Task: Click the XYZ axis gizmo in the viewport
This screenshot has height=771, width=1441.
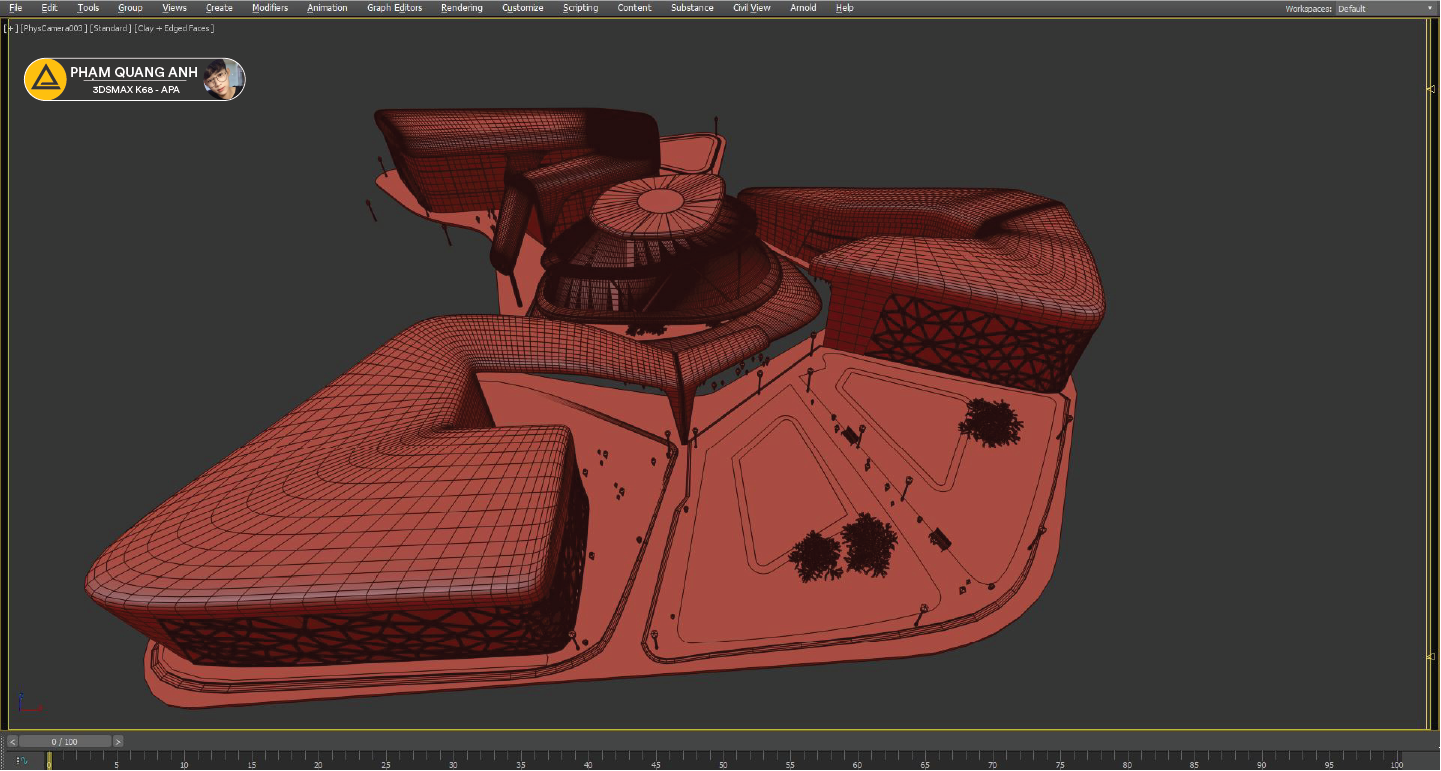Action: (26, 704)
